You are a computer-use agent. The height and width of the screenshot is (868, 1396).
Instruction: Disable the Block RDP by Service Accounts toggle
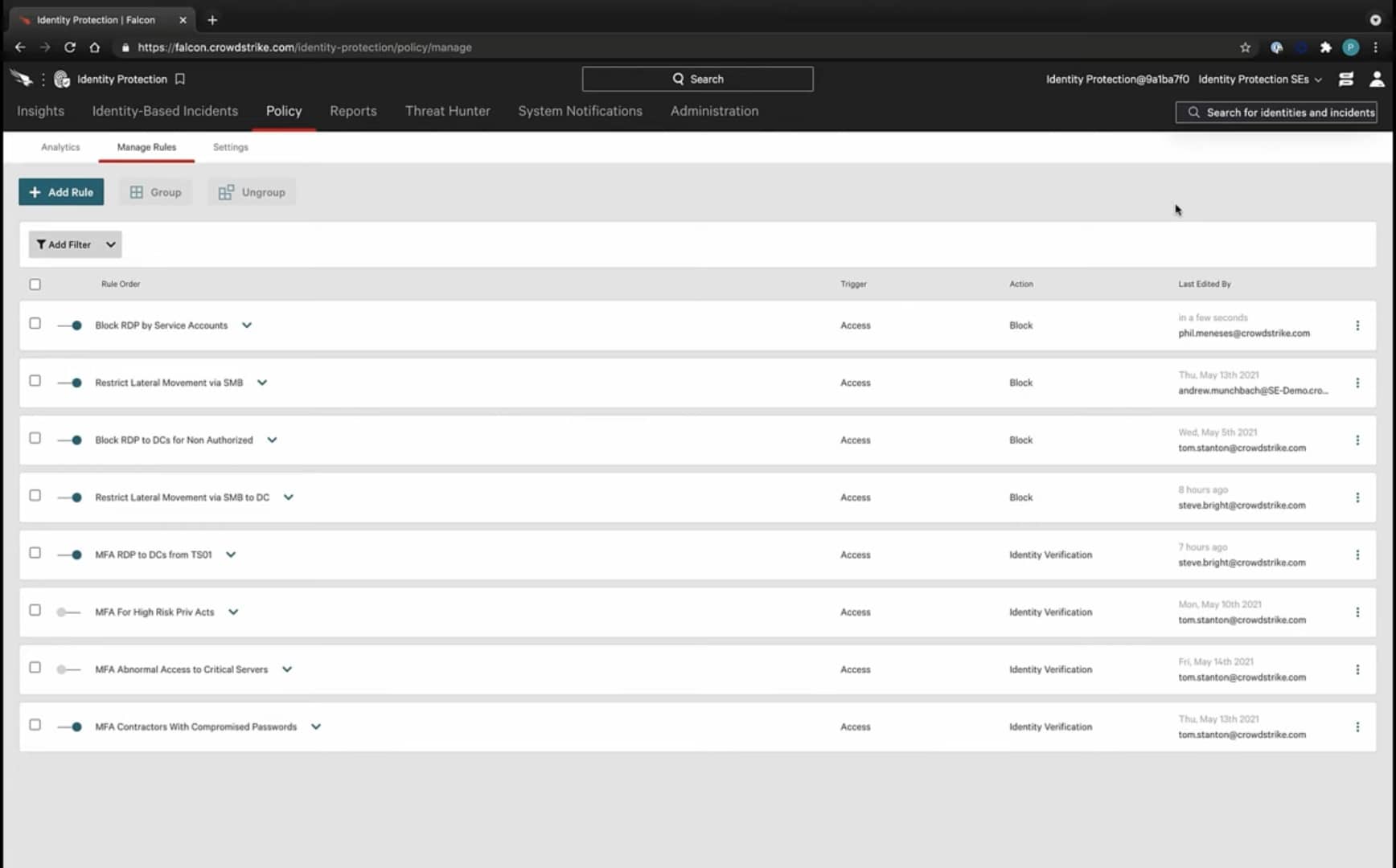pyautogui.click(x=70, y=325)
